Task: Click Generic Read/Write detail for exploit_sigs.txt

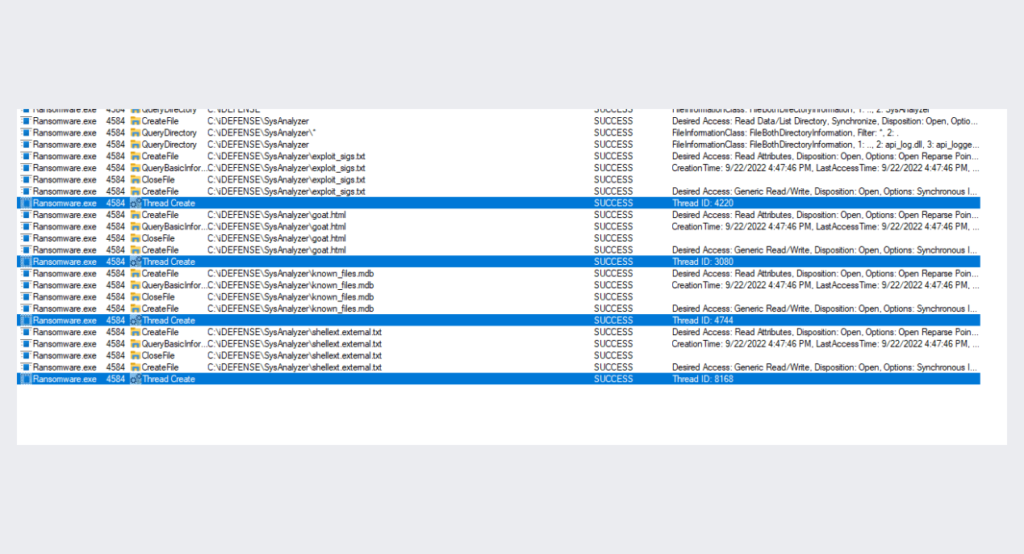Action: pos(825,191)
